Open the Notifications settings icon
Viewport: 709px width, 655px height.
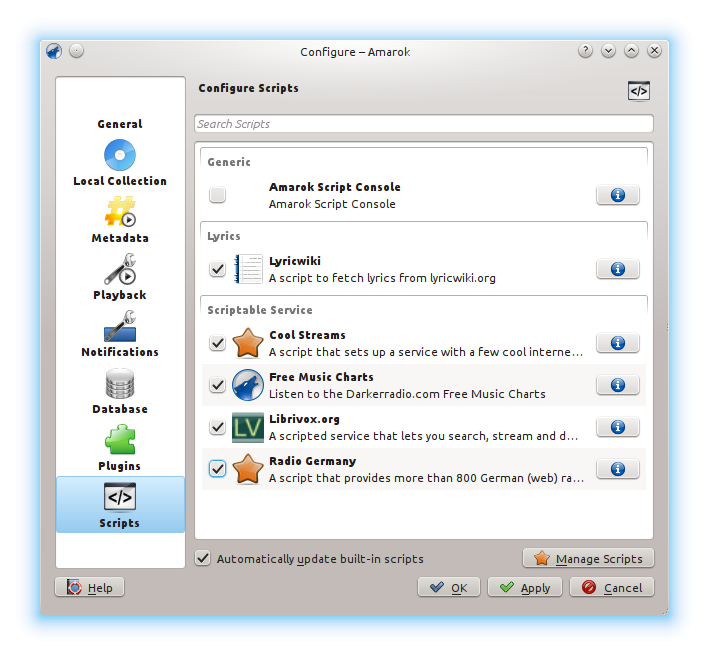pyautogui.click(x=120, y=325)
